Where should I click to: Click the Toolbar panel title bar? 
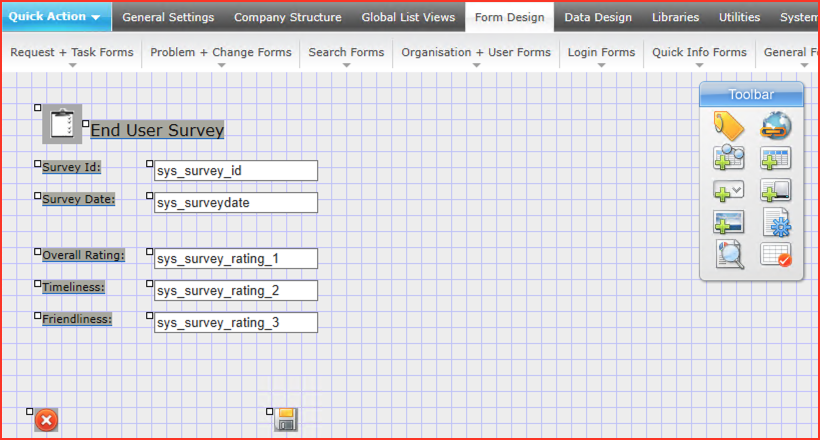pyautogui.click(x=751, y=94)
